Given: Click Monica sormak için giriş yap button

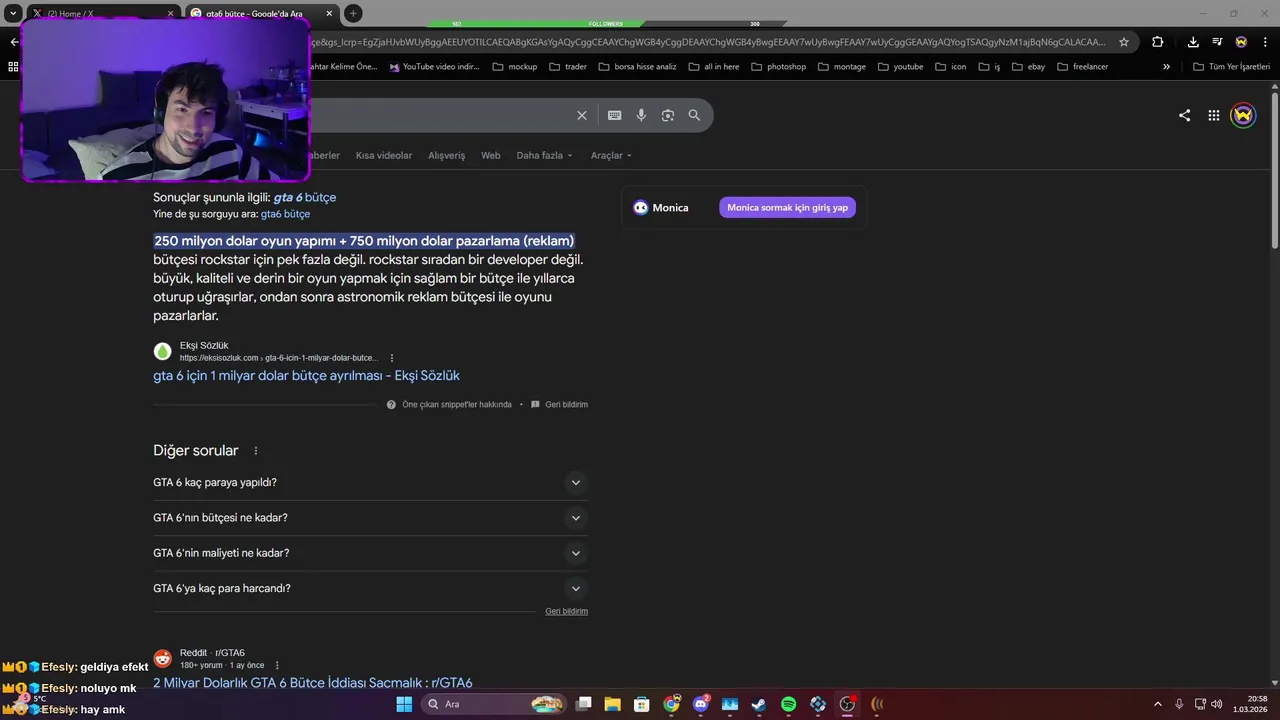Looking at the screenshot, I should tap(787, 207).
